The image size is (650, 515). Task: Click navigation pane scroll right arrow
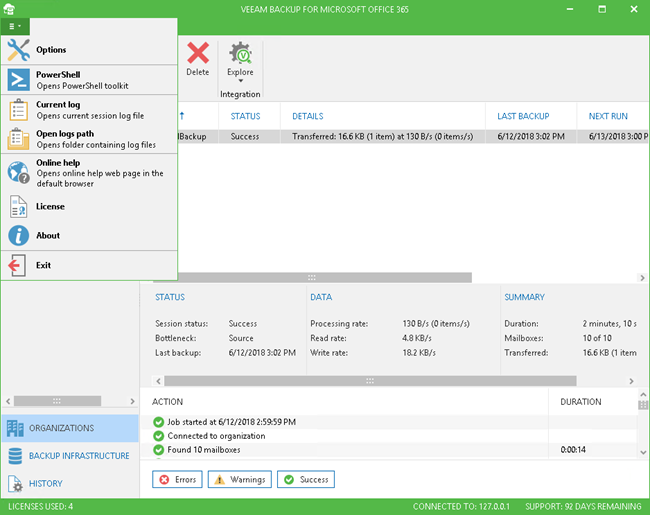click(x=132, y=401)
